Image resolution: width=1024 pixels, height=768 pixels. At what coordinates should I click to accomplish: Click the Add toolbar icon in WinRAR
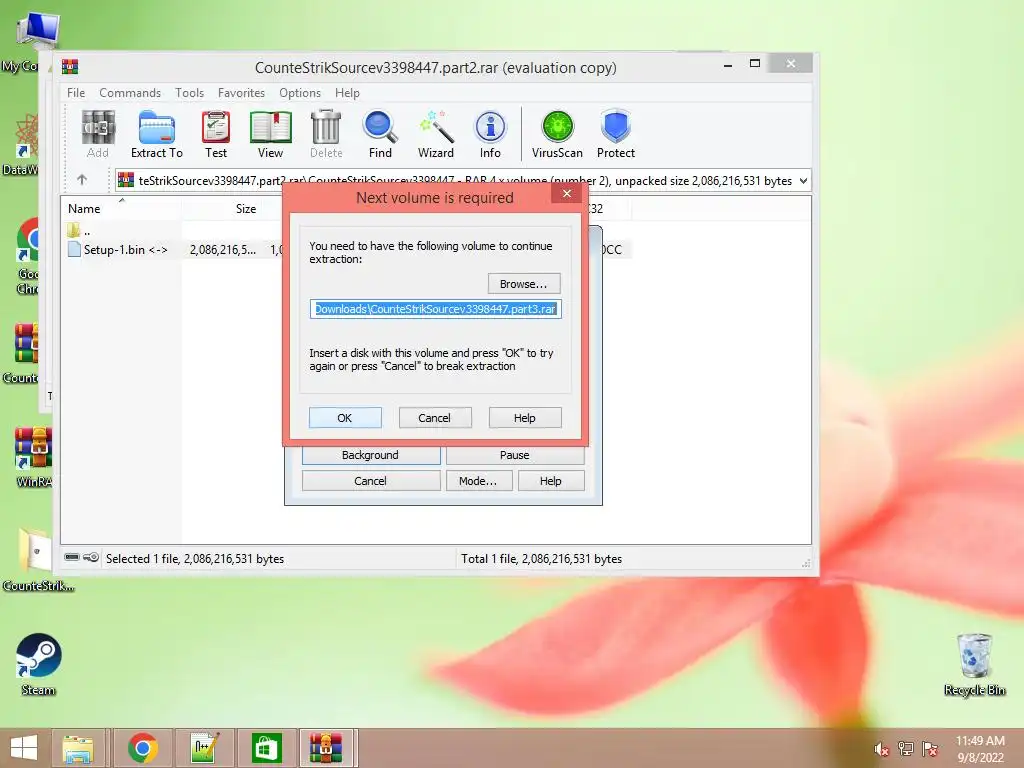(x=98, y=134)
